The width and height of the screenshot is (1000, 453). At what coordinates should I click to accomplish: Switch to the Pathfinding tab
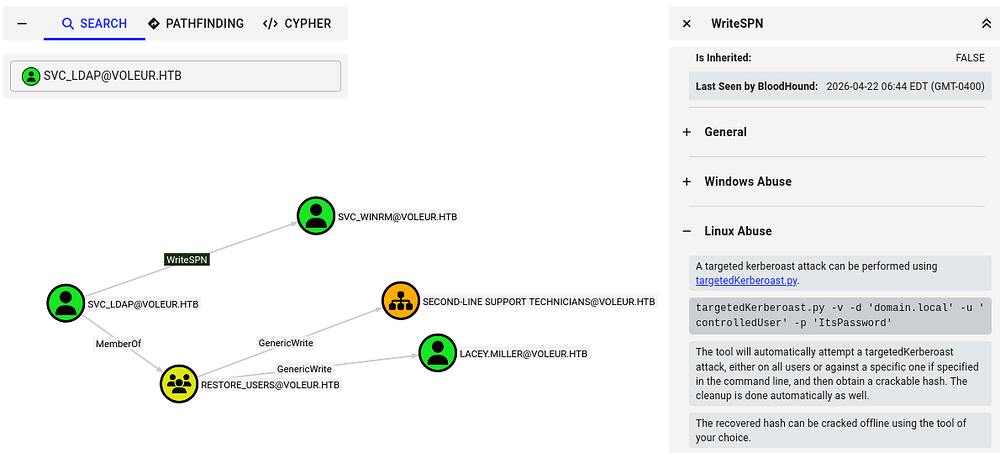[196, 23]
